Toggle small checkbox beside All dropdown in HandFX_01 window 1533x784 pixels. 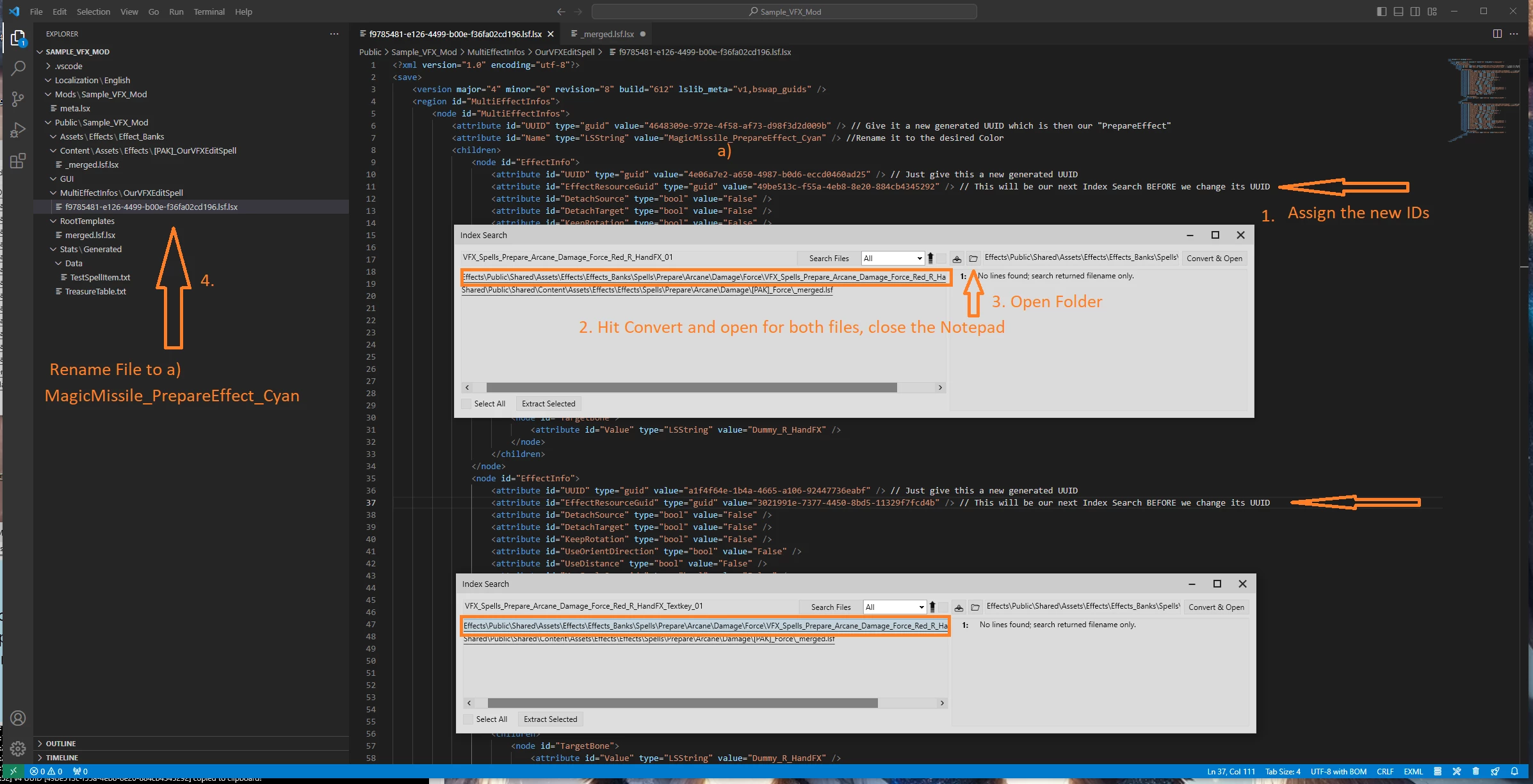point(941,259)
